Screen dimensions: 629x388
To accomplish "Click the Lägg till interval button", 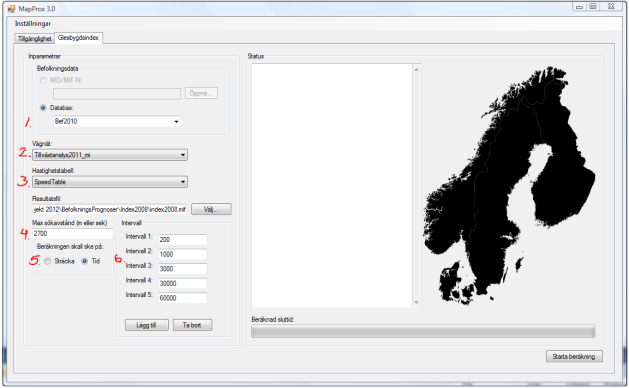I will [x=146, y=325].
